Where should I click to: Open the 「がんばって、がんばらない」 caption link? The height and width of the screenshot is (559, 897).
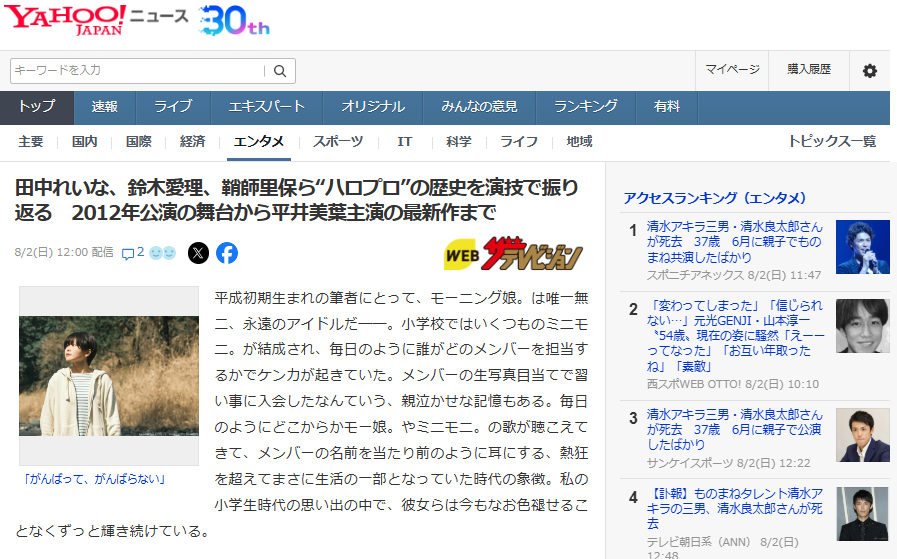click(94, 479)
